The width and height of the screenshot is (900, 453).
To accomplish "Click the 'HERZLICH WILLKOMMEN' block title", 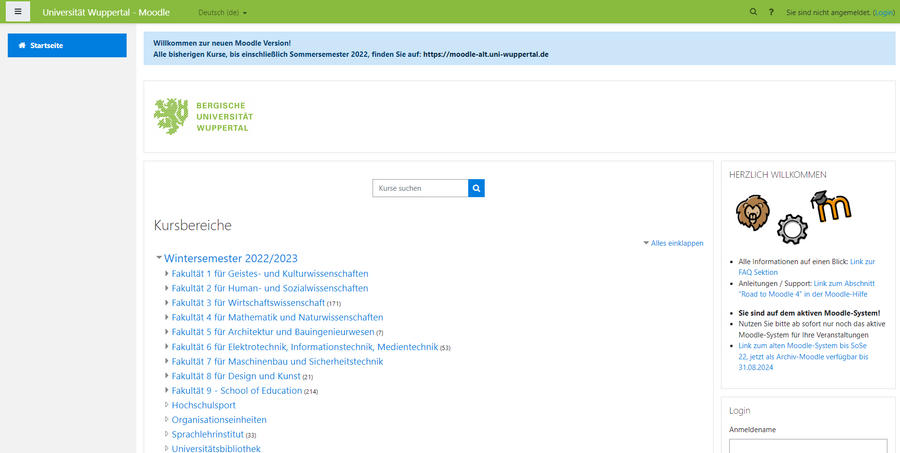I will (778, 175).
